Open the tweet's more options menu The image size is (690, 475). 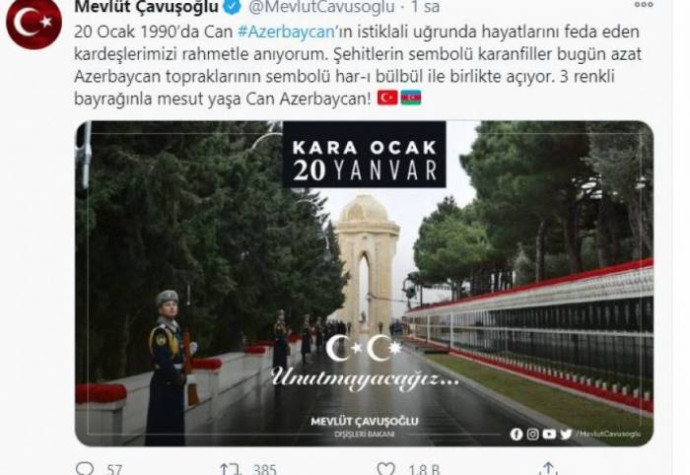[x=643, y=5]
